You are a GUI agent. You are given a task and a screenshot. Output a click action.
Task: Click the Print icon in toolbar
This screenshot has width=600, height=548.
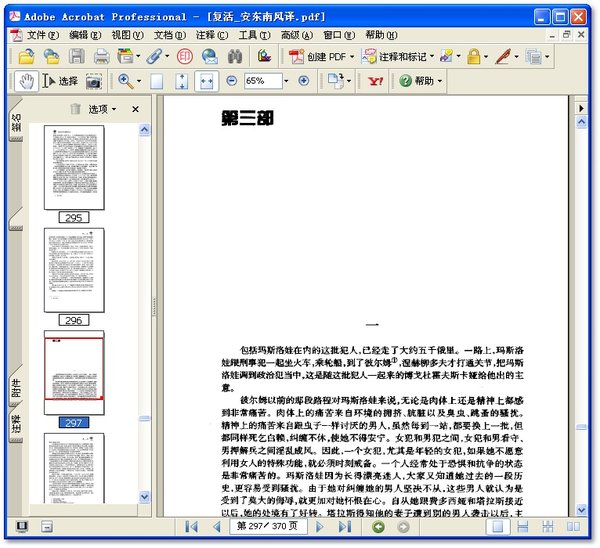pos(99,57)
